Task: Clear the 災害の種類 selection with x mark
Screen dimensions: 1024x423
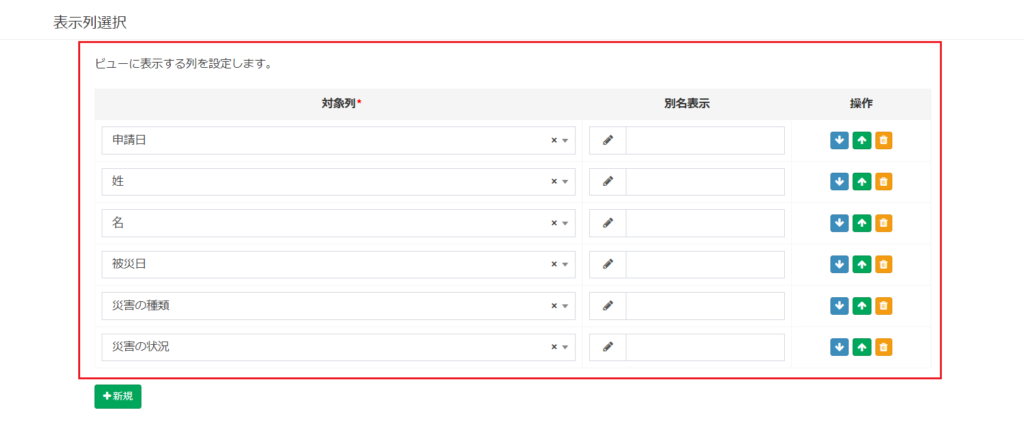Action: [x=554, y=306]
